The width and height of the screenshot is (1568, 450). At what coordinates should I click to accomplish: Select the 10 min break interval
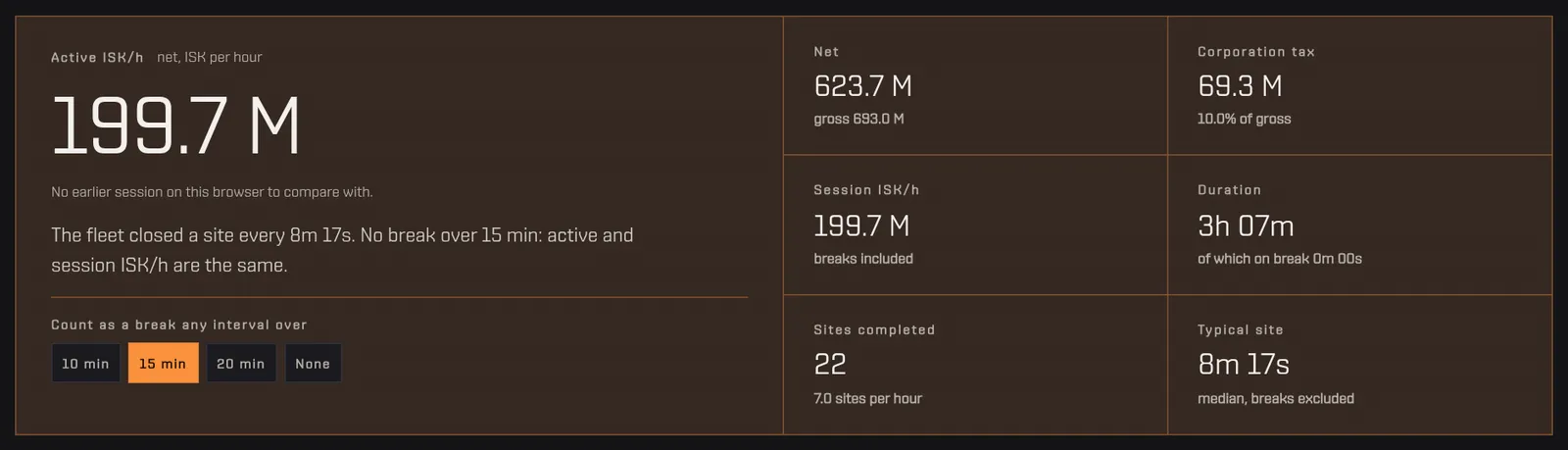(x=85, y=363)
